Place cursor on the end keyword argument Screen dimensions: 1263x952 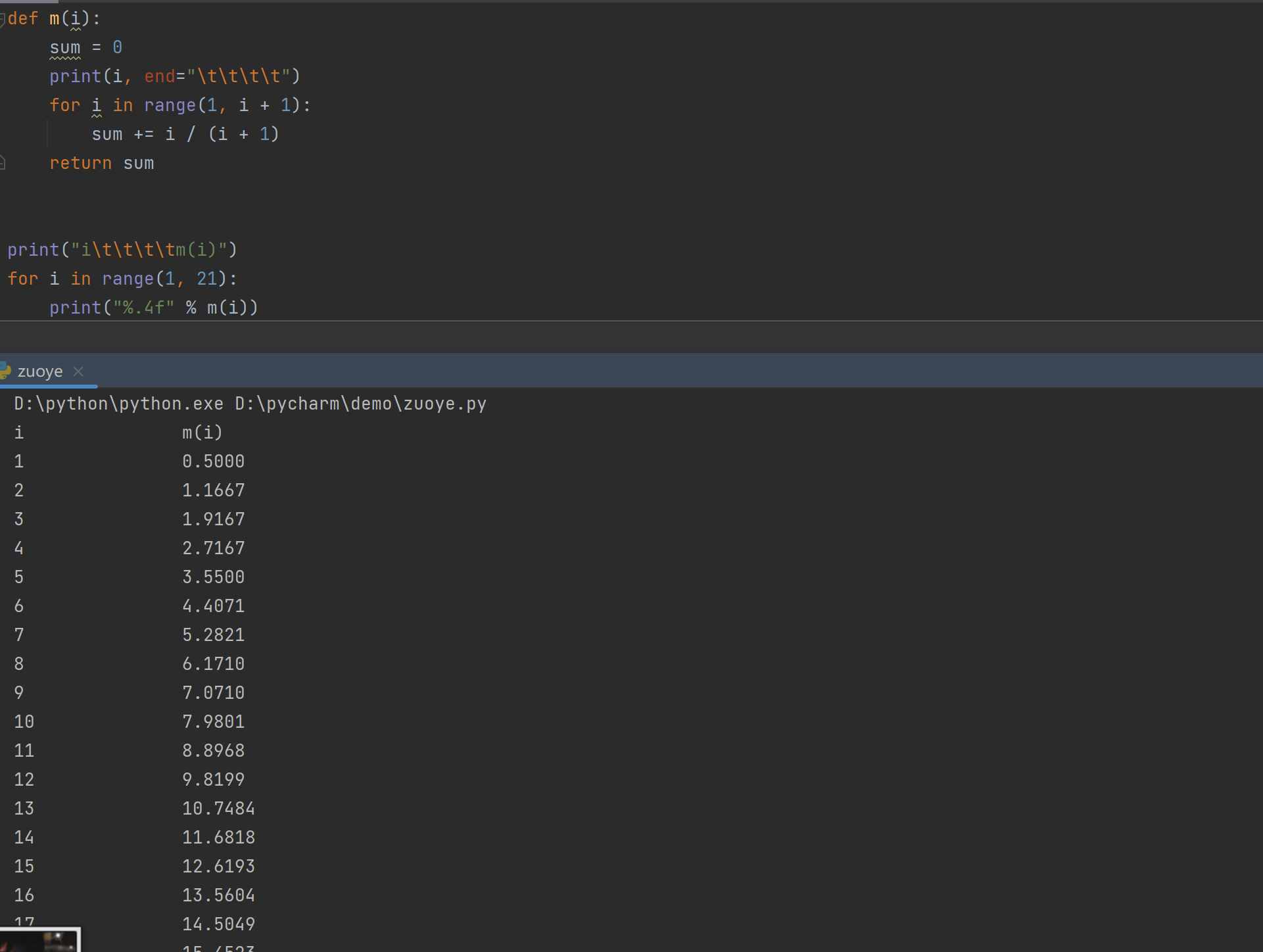159,76
